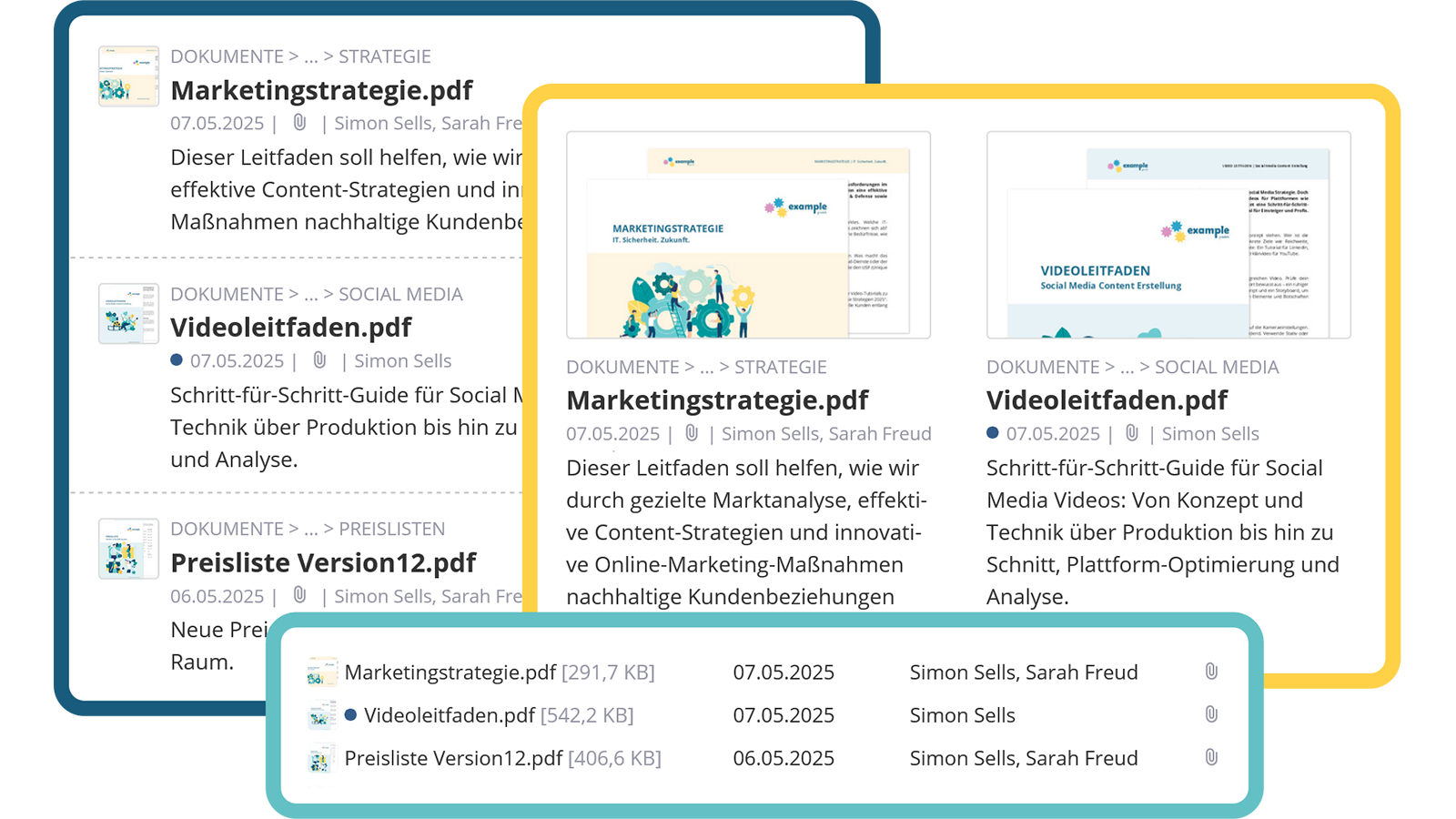Viewport: 1456px width, 819px height.
Task: Click card breadcrumb DOKUMENTE > ... > SOCIAL MEDIA
Action: point(1133,367)
